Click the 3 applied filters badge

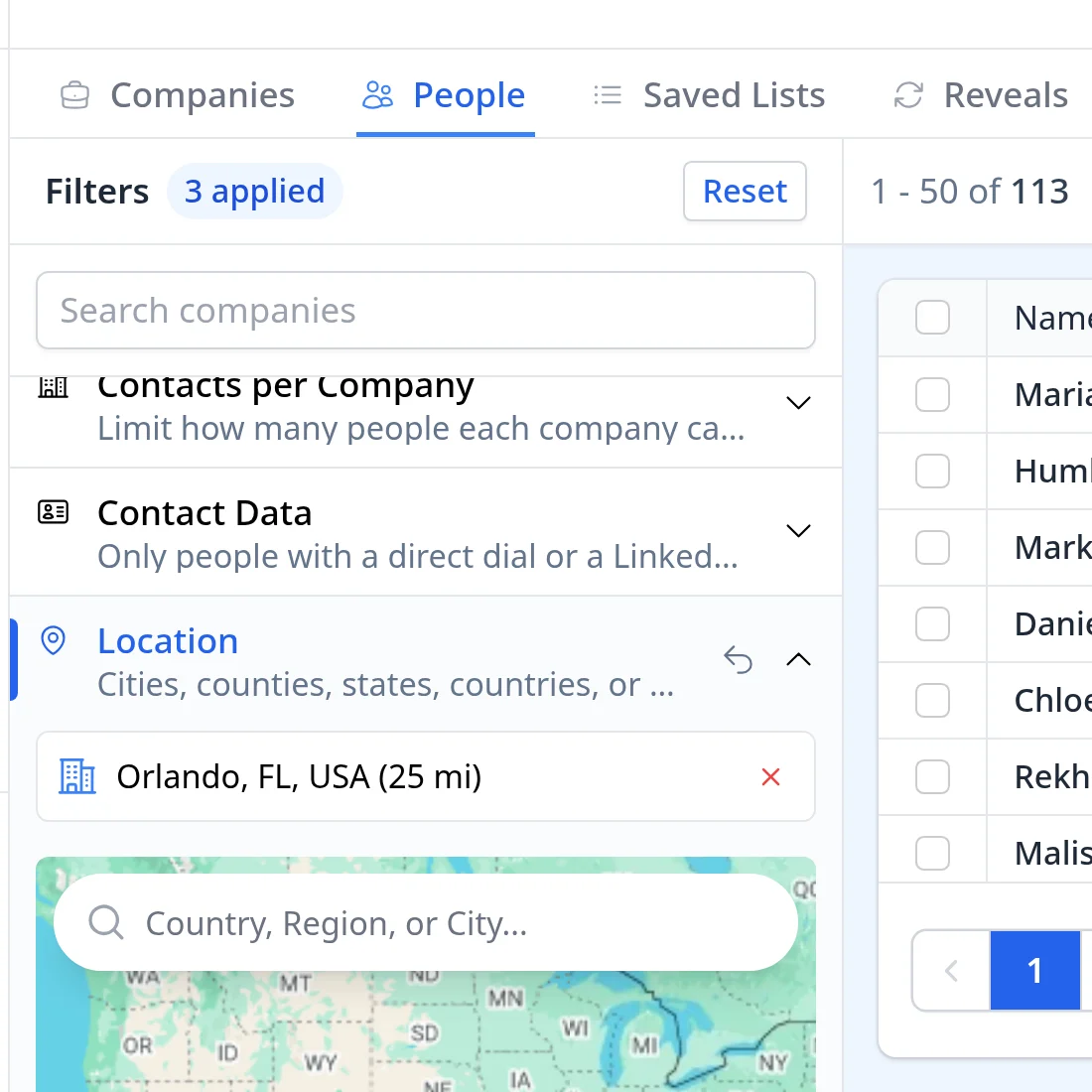pos(254,192)
